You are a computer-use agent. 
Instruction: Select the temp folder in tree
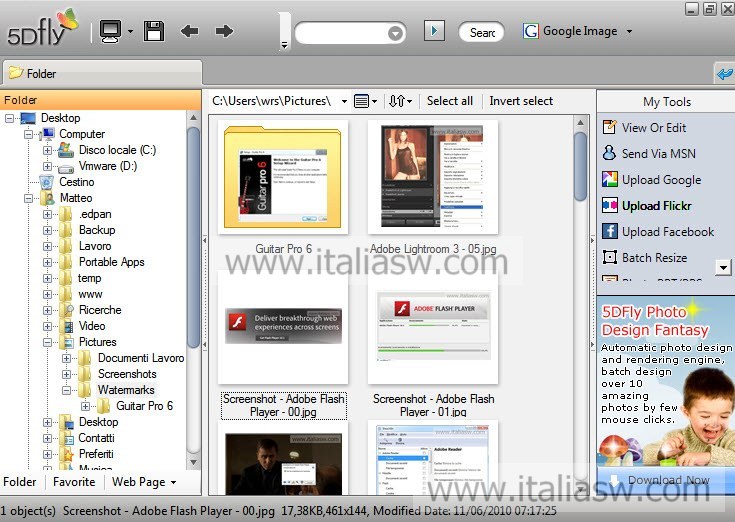point(89,278)
